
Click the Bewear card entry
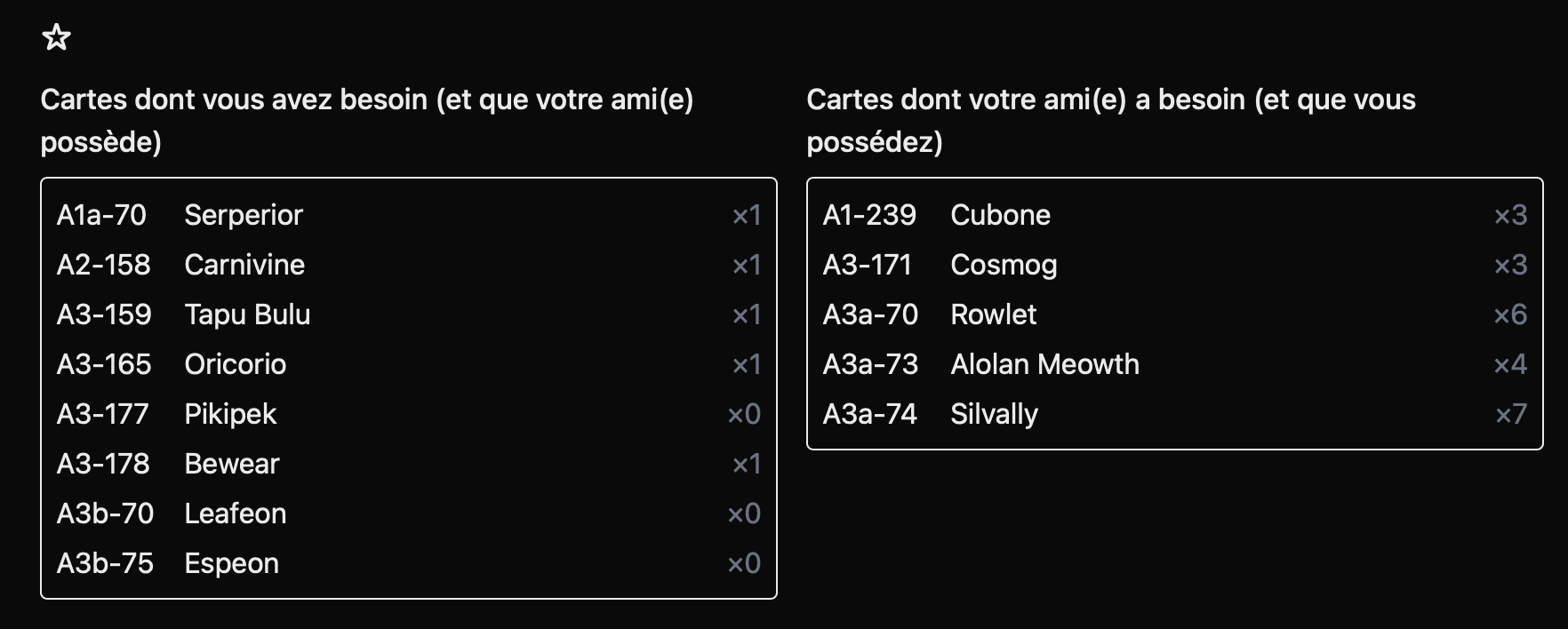pos(231,464)
